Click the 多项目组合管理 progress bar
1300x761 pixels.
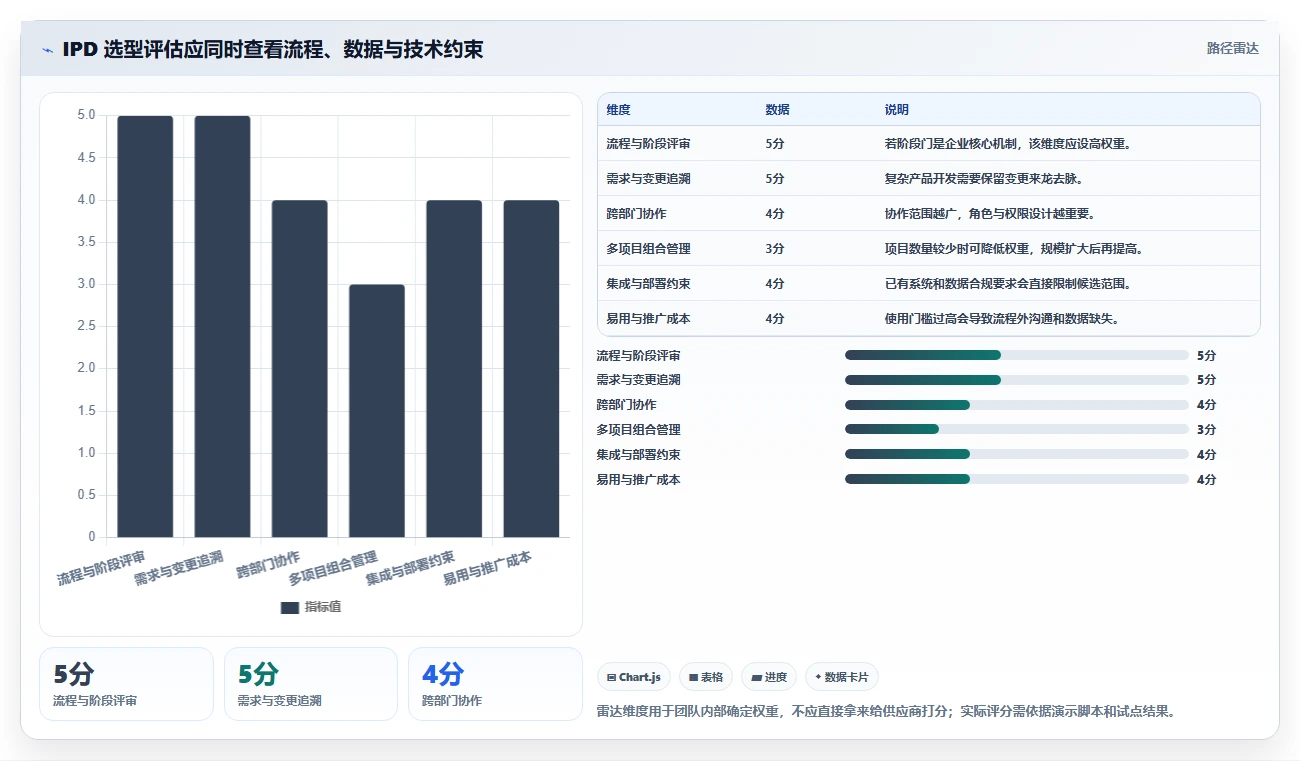tap(1017, 429)
